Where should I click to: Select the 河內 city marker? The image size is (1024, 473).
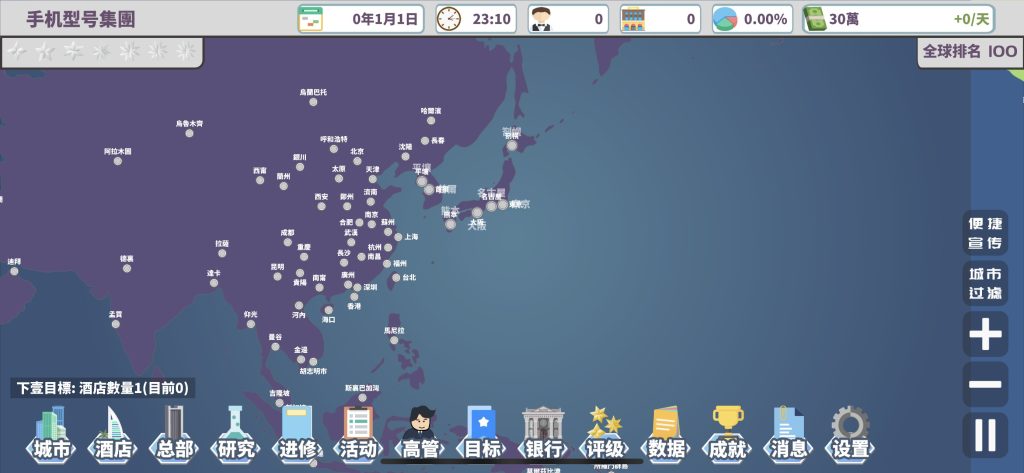point(299,306)
